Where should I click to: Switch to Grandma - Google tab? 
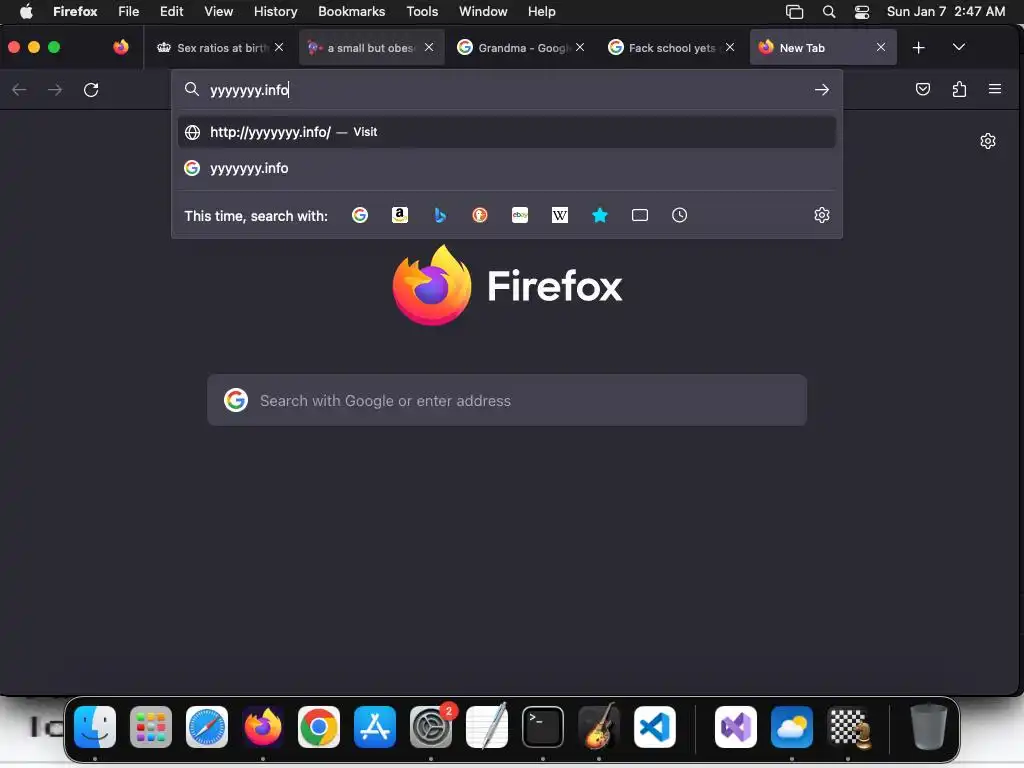[522, 48]
